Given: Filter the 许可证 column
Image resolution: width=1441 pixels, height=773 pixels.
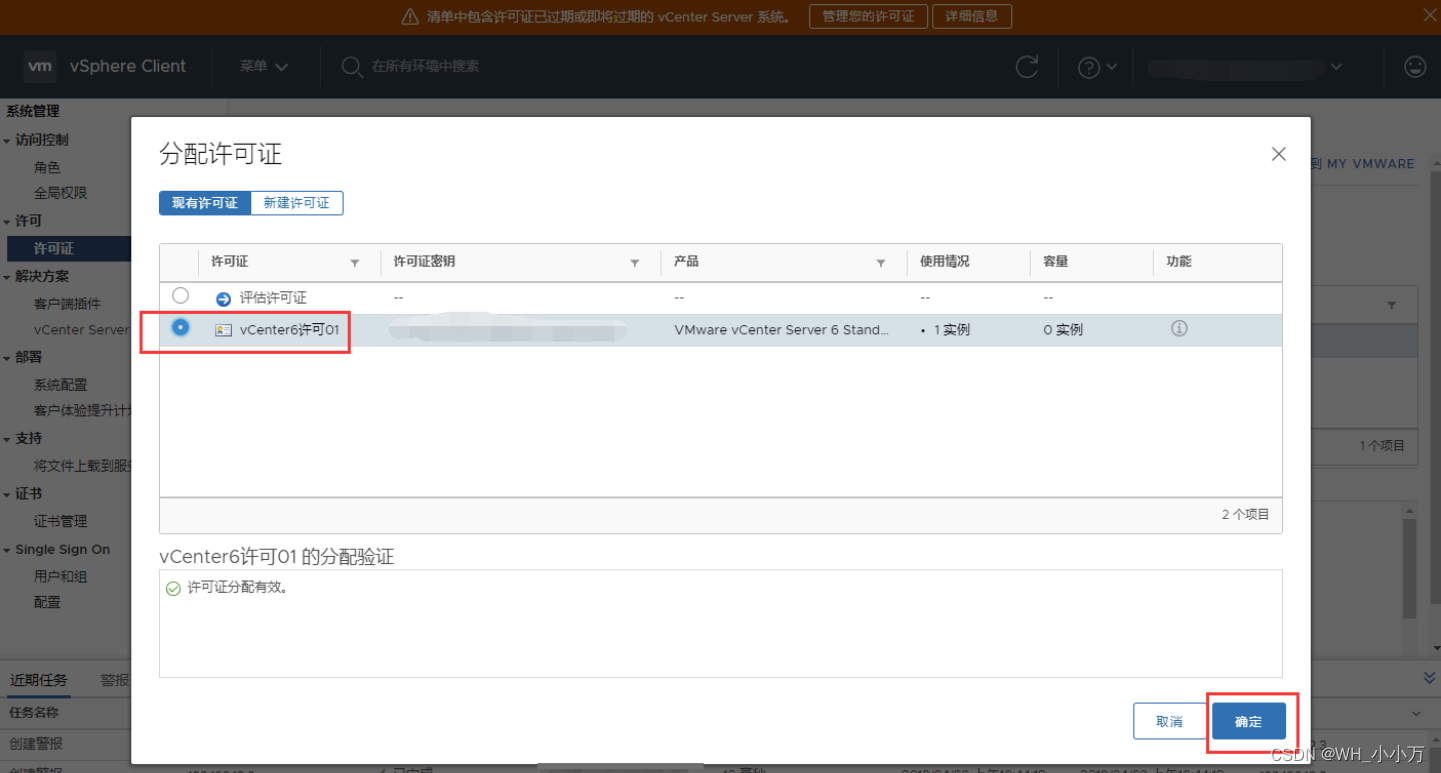Looking at the screenshot, I should coord(354,263).
